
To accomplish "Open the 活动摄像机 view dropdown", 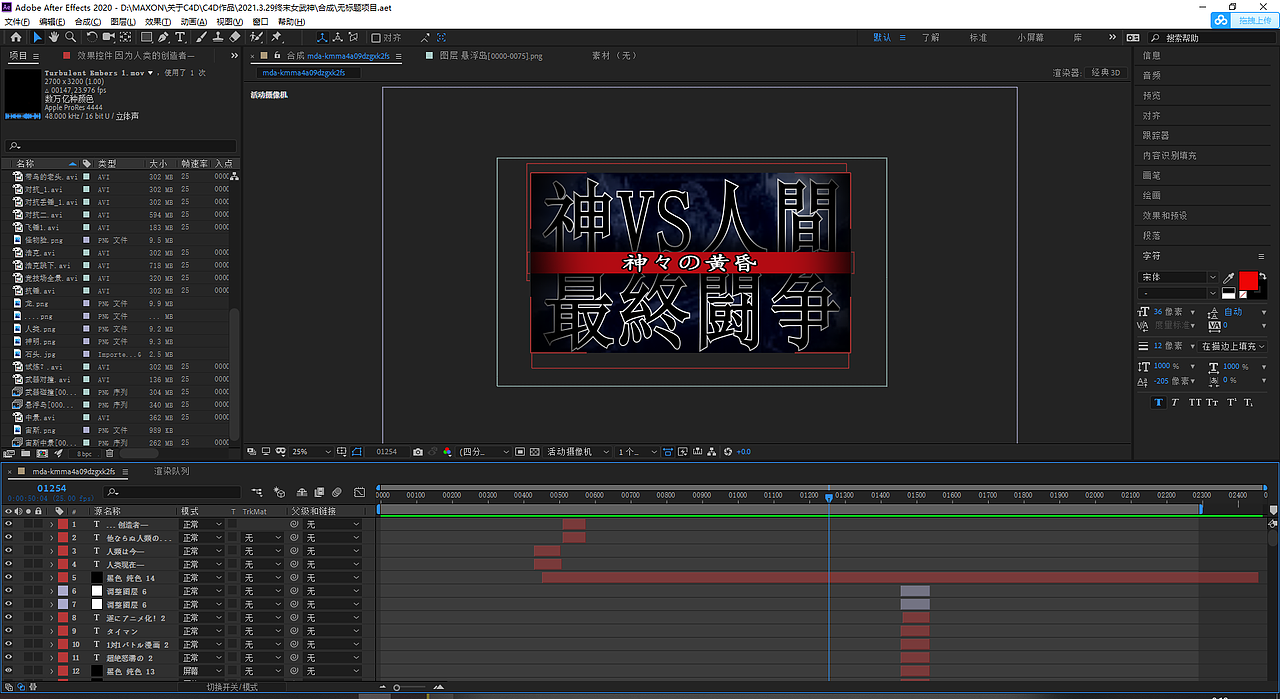I will [577, 452].
